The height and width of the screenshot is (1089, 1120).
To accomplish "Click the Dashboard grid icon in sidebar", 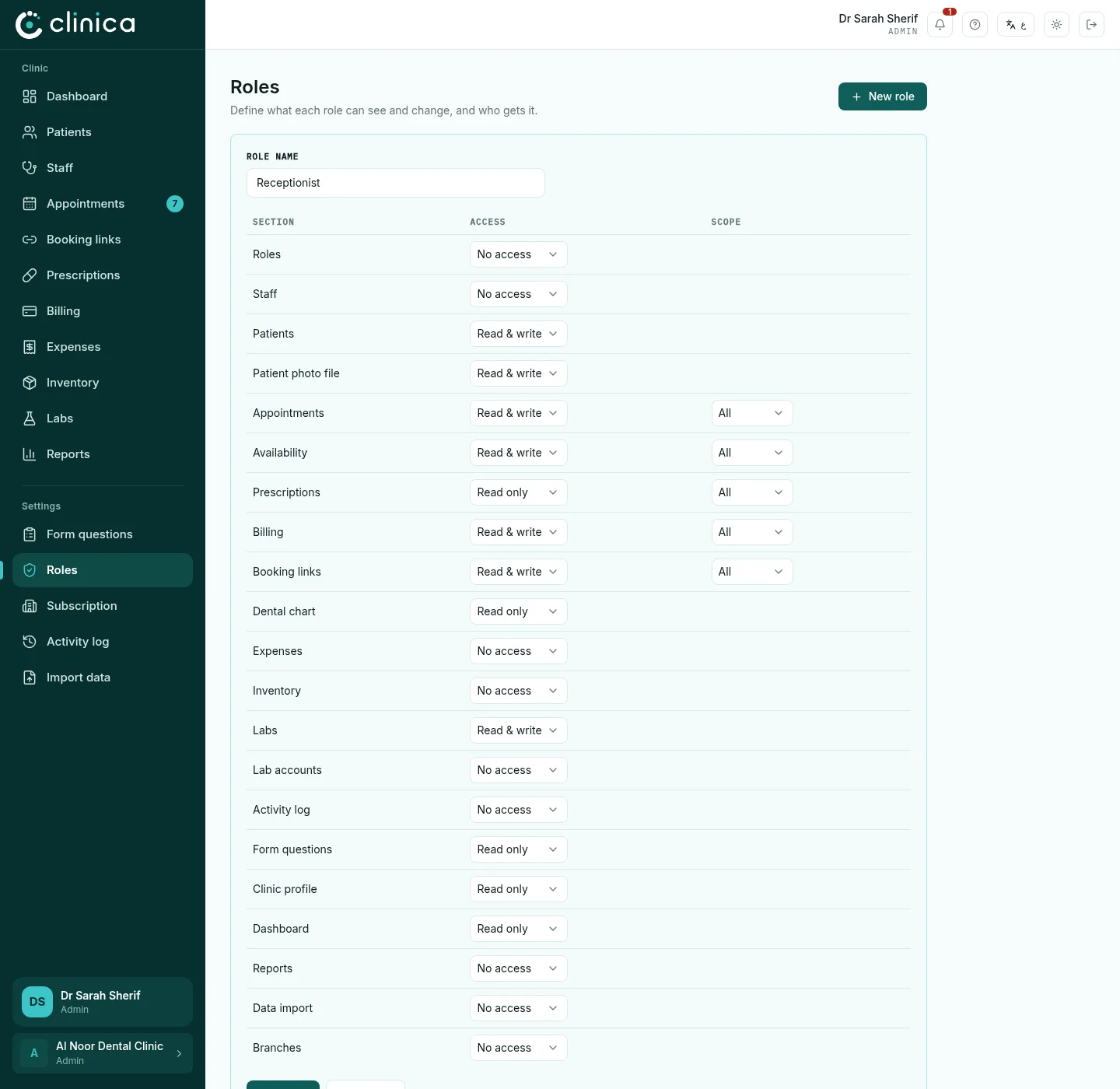I will (x=30, y=96).
